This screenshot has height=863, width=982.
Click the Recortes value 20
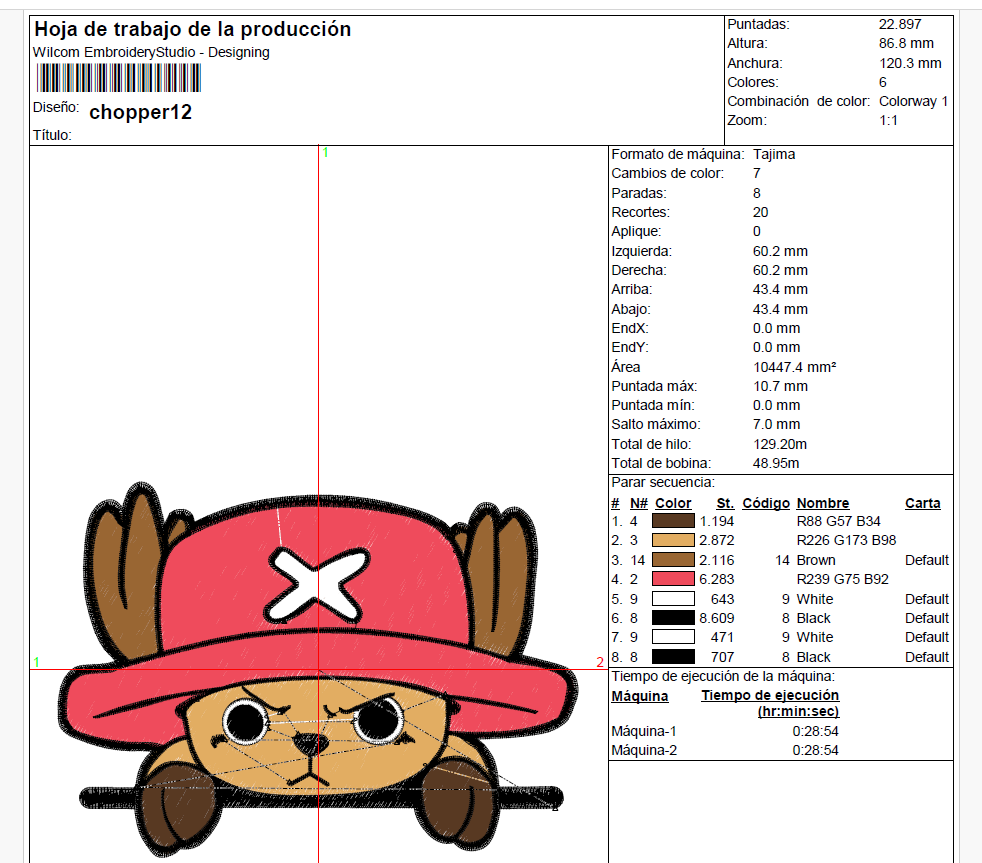[760, 212]
